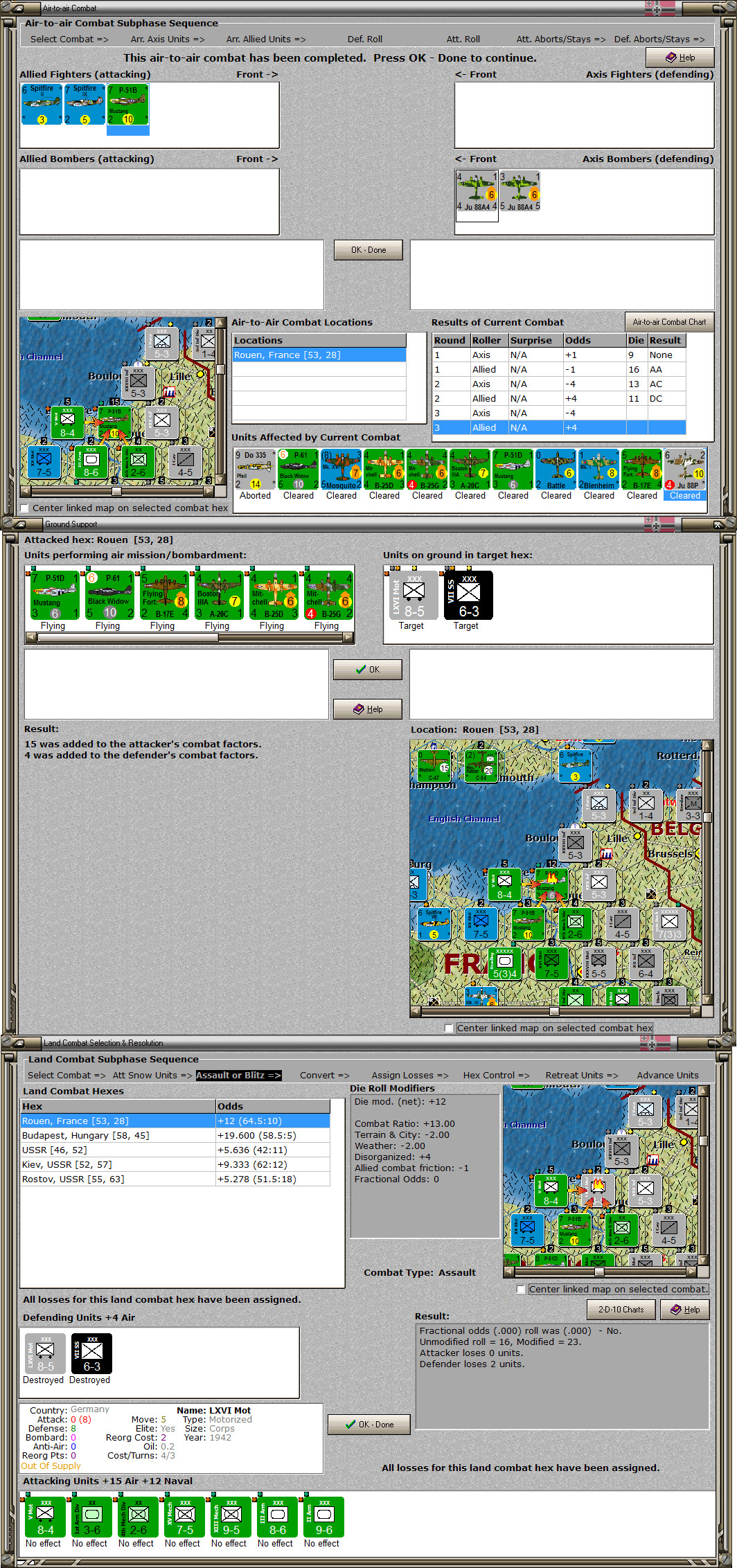Image resolution: width=737 pixels, height=1568 pixels.
Task: Click the Assault or Blitz subphase step
Action: click(x=238, y=1076)
